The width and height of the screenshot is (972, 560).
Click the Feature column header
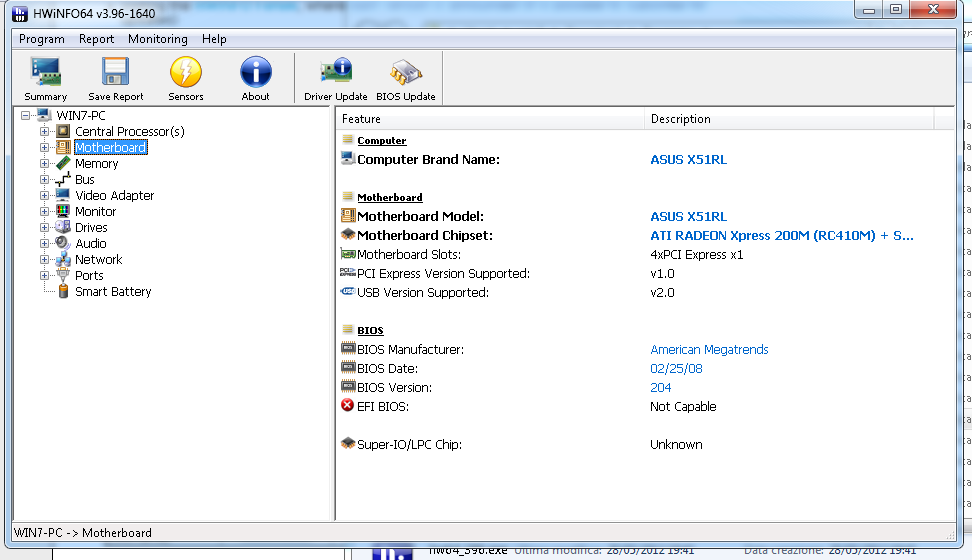click(490, 118)
